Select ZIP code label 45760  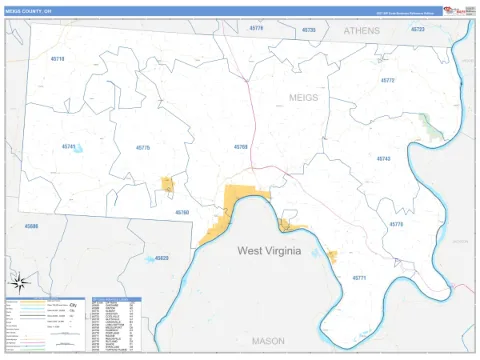(x=182, y=212)
